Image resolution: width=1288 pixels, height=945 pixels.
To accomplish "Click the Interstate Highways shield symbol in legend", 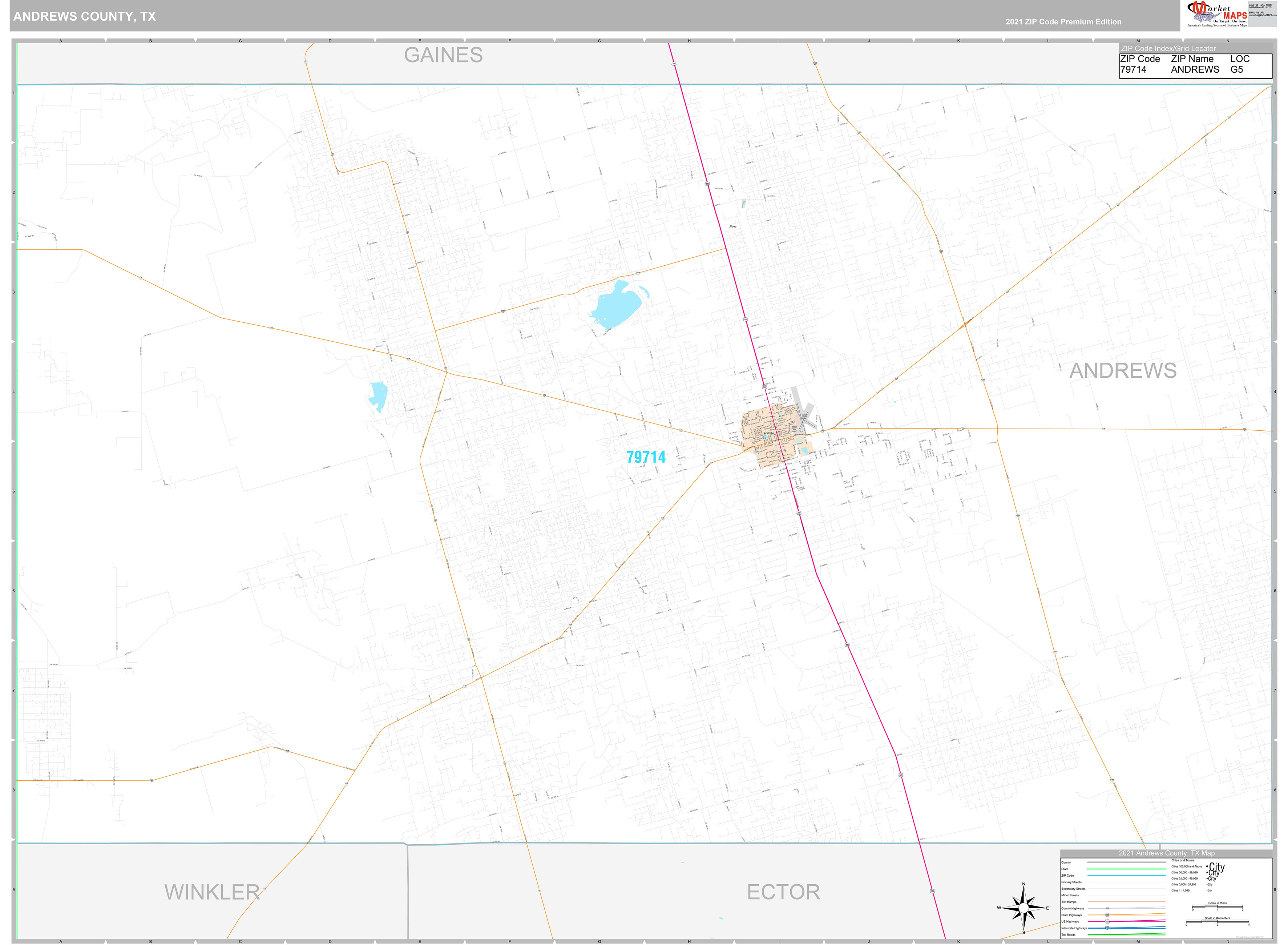I will [x=1107, y=927].
